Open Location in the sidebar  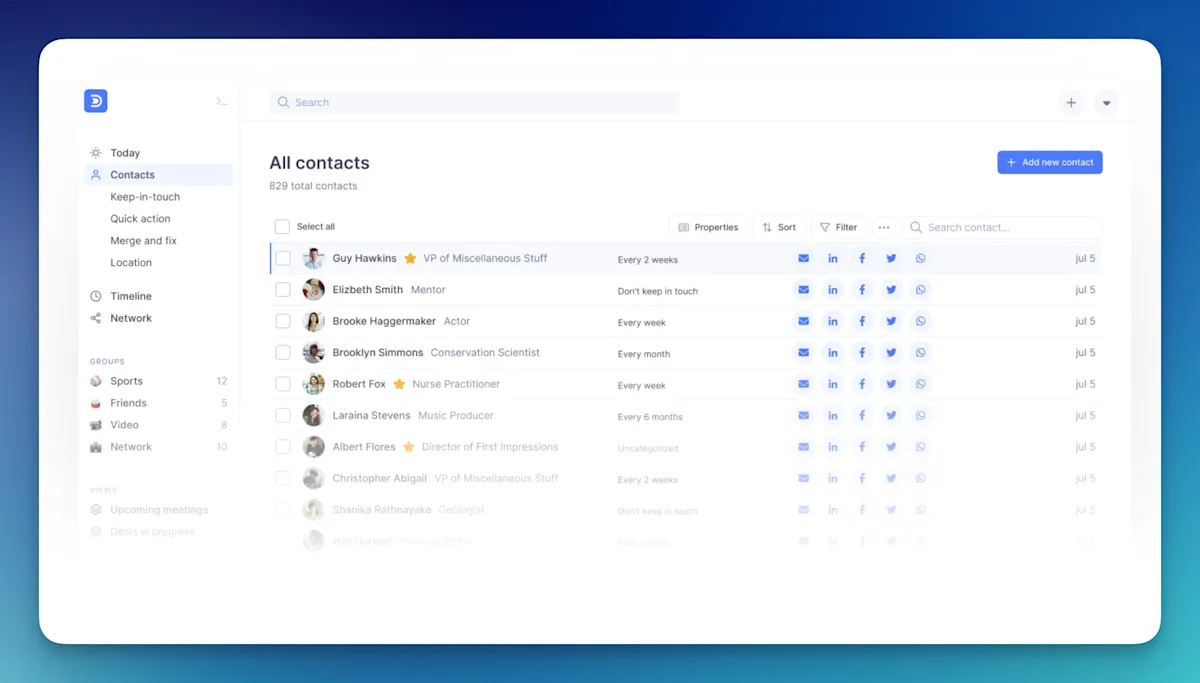(x=131, y=263)
